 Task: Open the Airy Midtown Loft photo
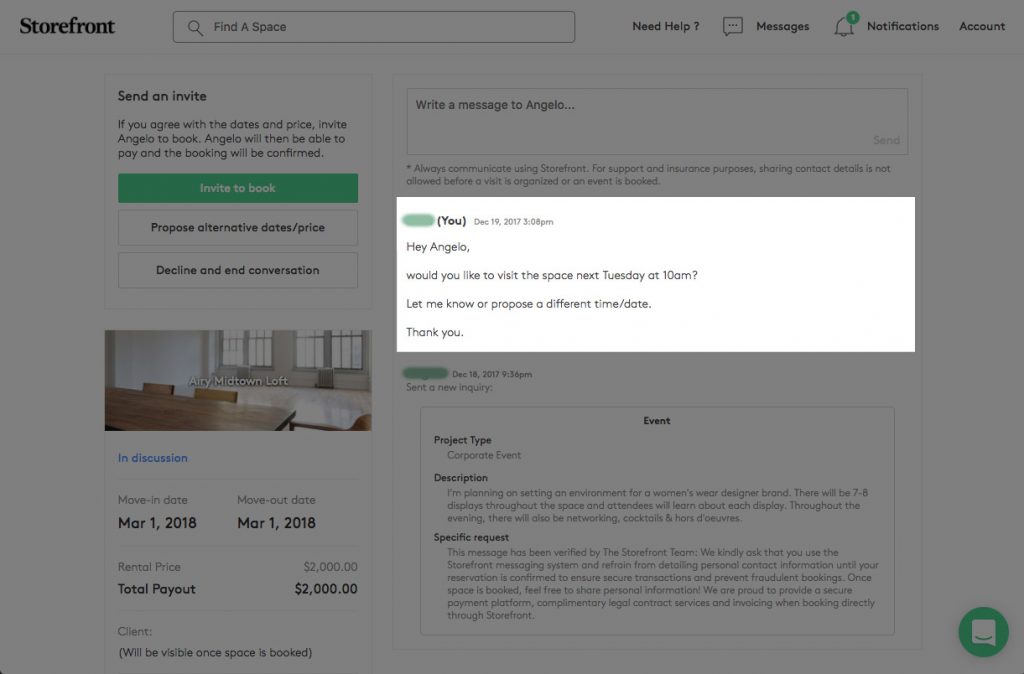237,381
